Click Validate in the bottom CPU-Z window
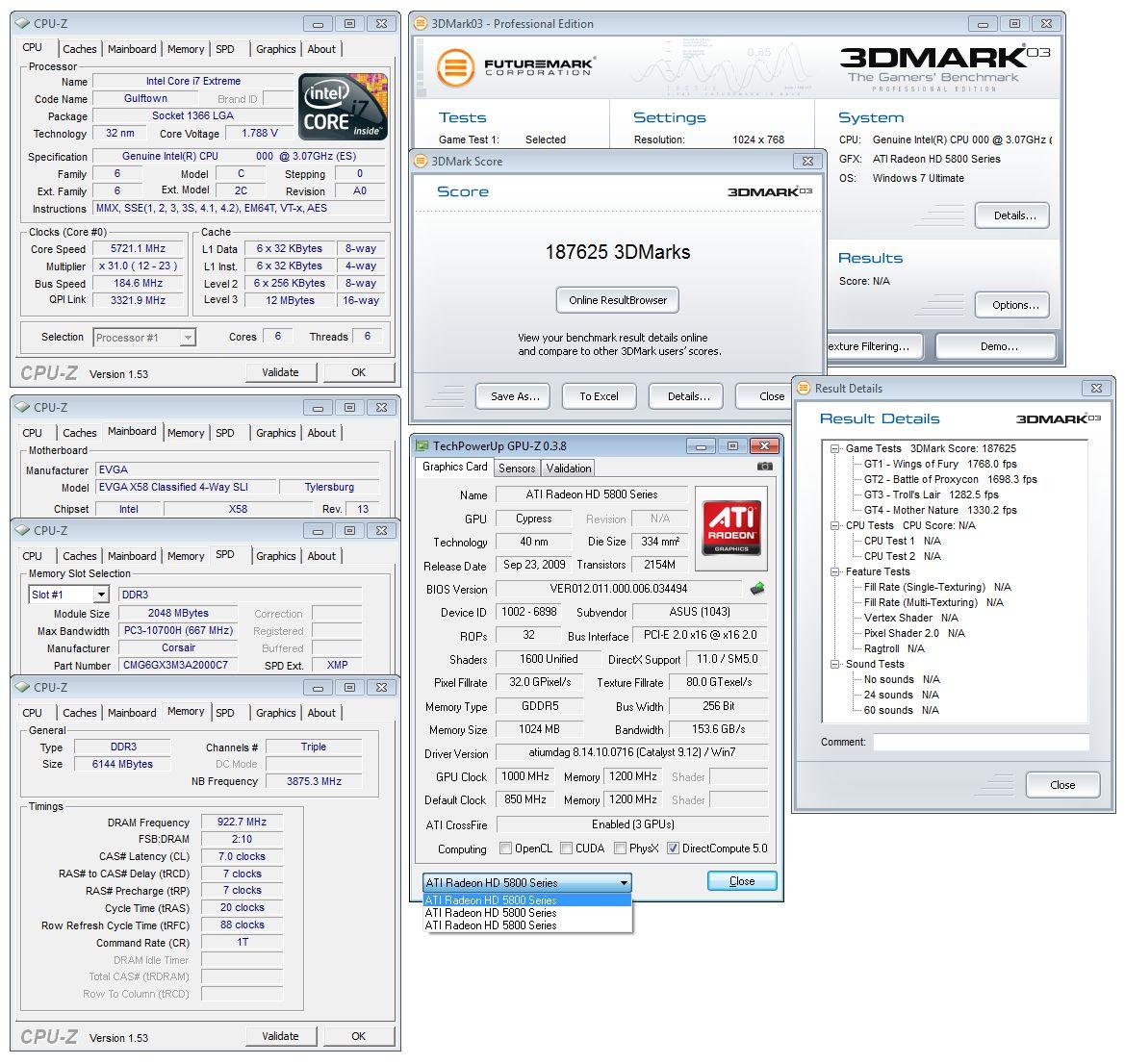Image resolution: width=1125 pixels, height=1064 pixels. [281, 1036]
